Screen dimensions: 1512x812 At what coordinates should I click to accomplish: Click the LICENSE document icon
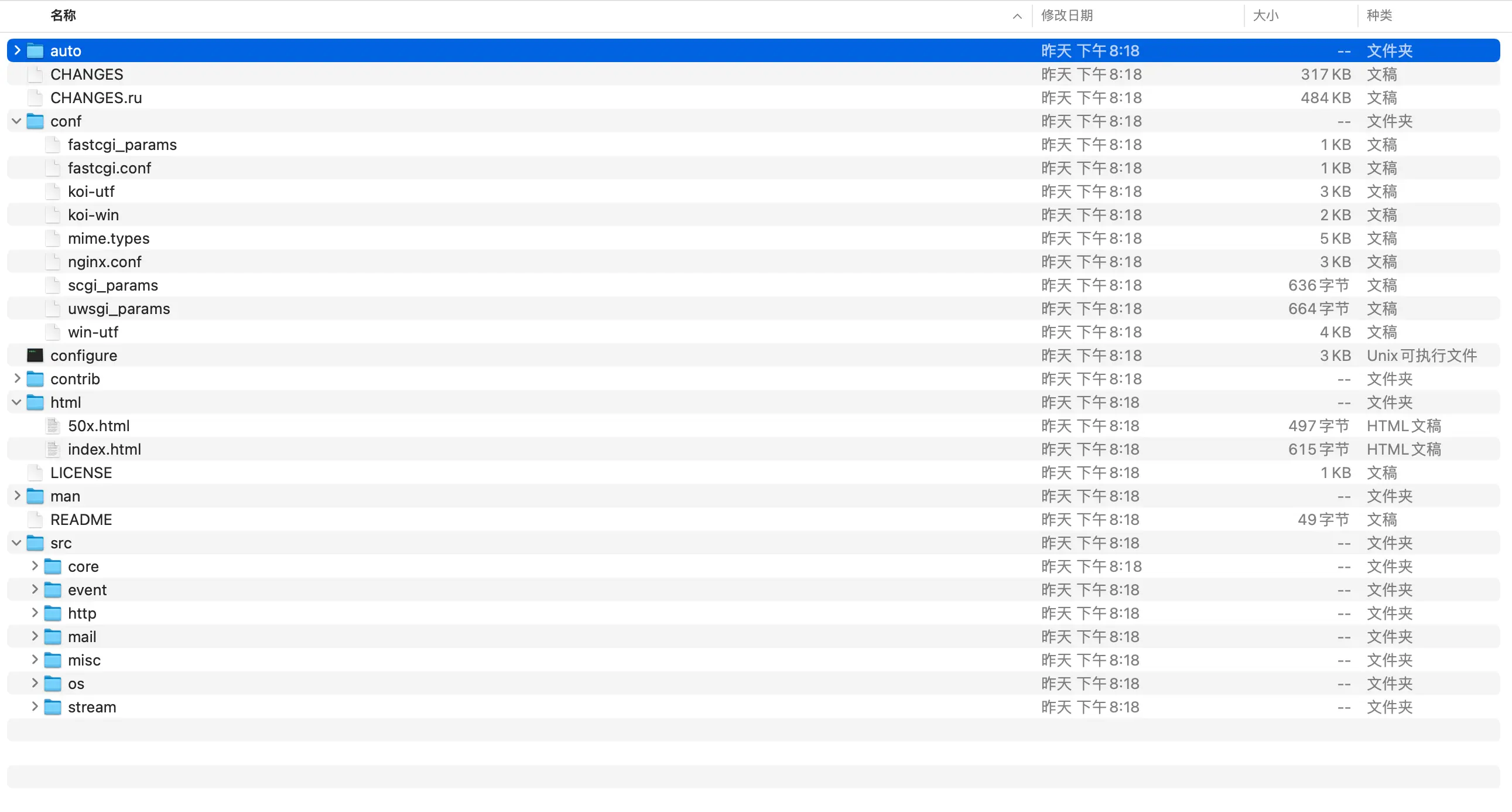click(x=35, y=473)
